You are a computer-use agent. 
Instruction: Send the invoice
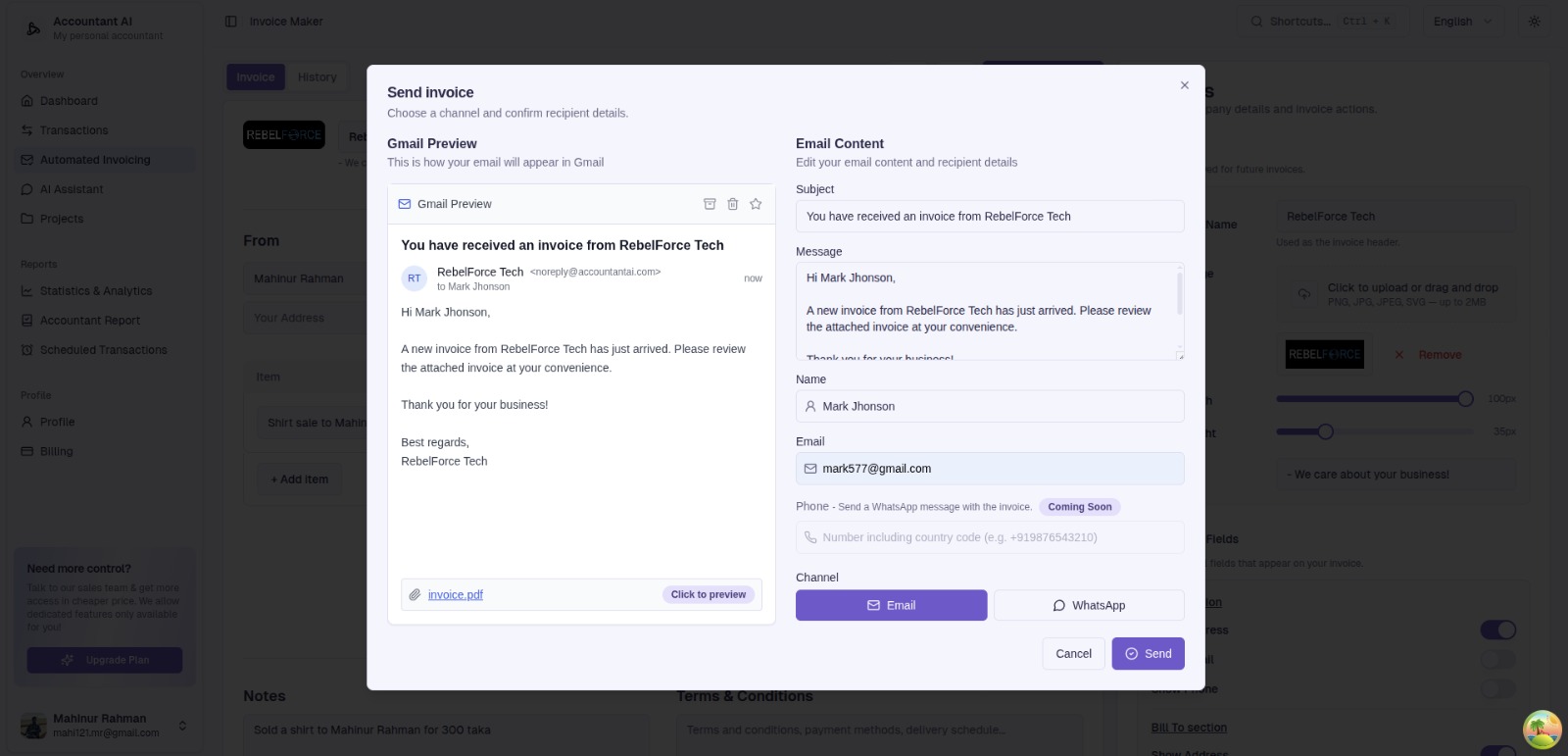[x=1148, y=654]
